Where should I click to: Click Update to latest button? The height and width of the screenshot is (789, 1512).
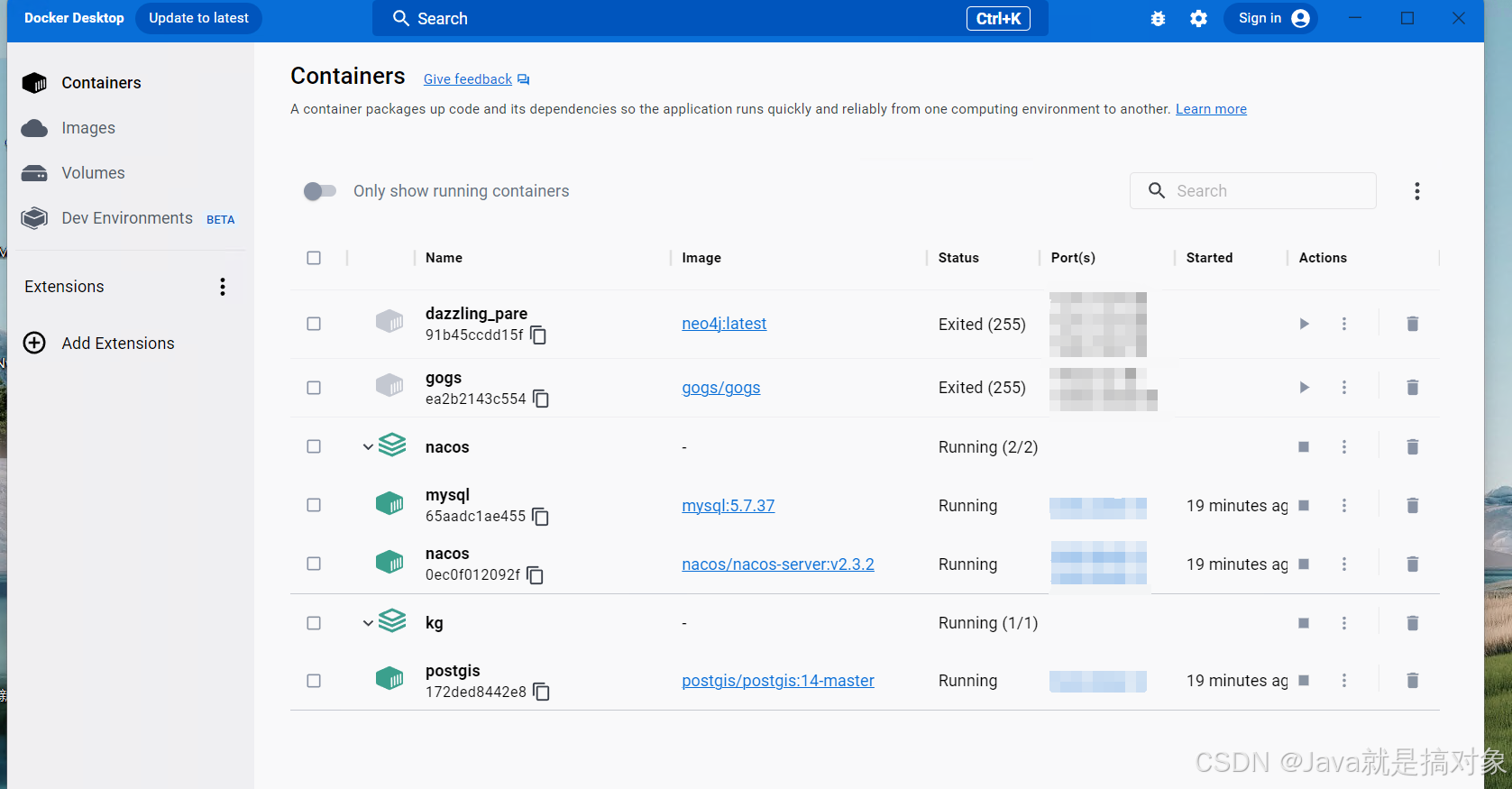[198, 18]
